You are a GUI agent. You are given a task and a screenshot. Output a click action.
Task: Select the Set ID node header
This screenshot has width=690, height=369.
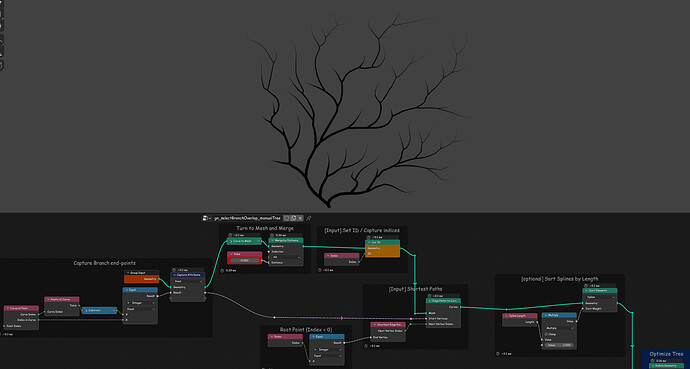pos(382,242)
